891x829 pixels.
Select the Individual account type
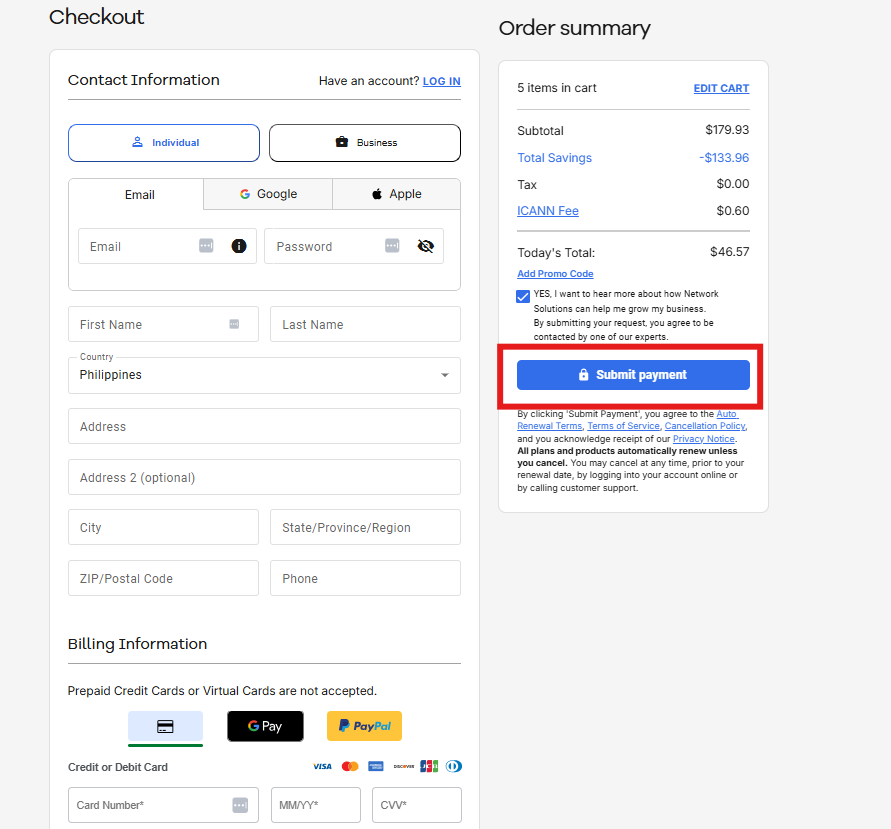[x=163, y=142]
